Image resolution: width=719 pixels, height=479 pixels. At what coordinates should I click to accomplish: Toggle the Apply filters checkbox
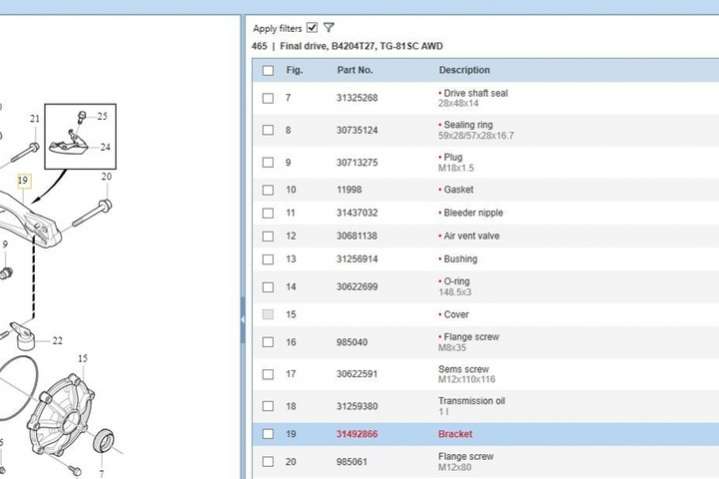click(x=312, y=28)
